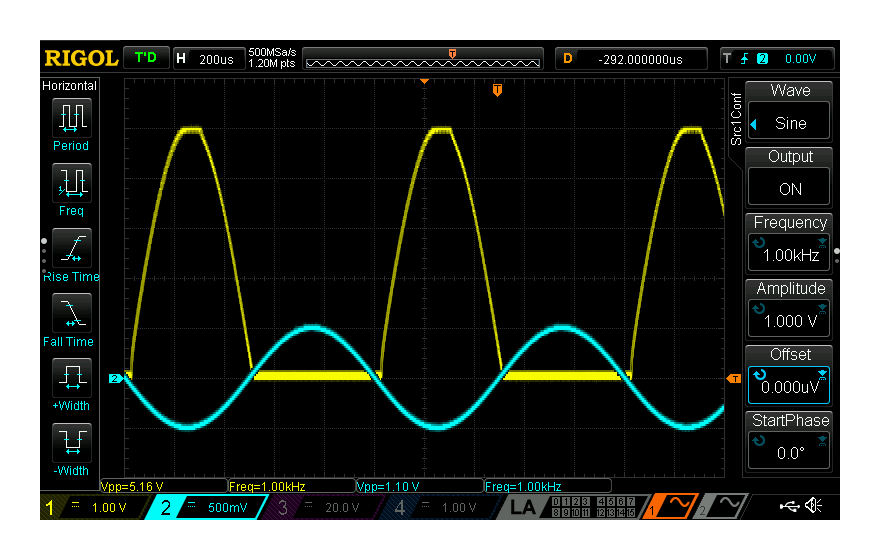Click the orange trigger position marker T
The image size is (880, 560).
click(x=497, y=90)
